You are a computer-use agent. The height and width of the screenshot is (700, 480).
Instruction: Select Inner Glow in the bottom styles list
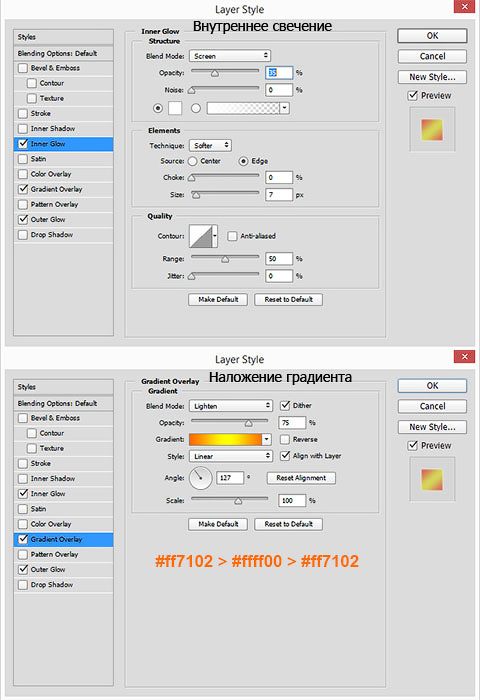coord(63,494)
